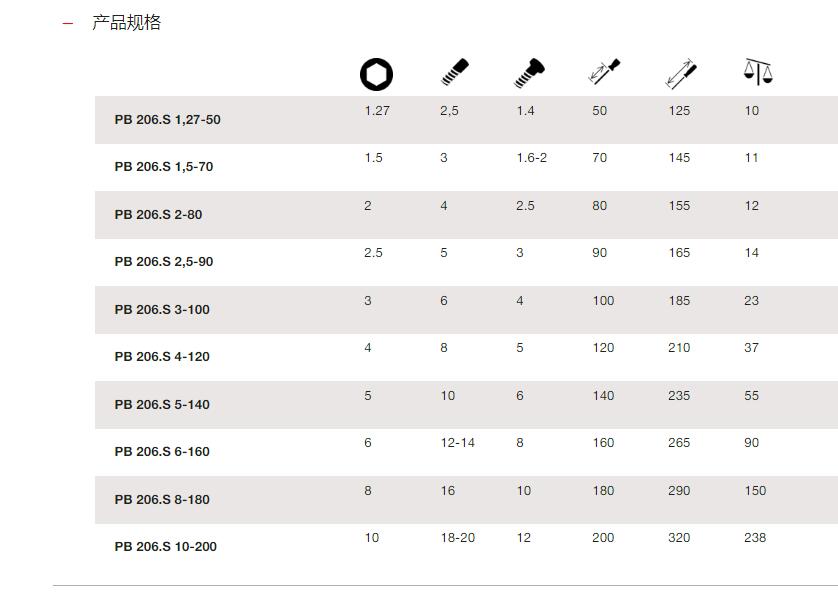Select model PB 206.S 6-160
This screenshot has height=598, width=838.
[x=162, y=452]
